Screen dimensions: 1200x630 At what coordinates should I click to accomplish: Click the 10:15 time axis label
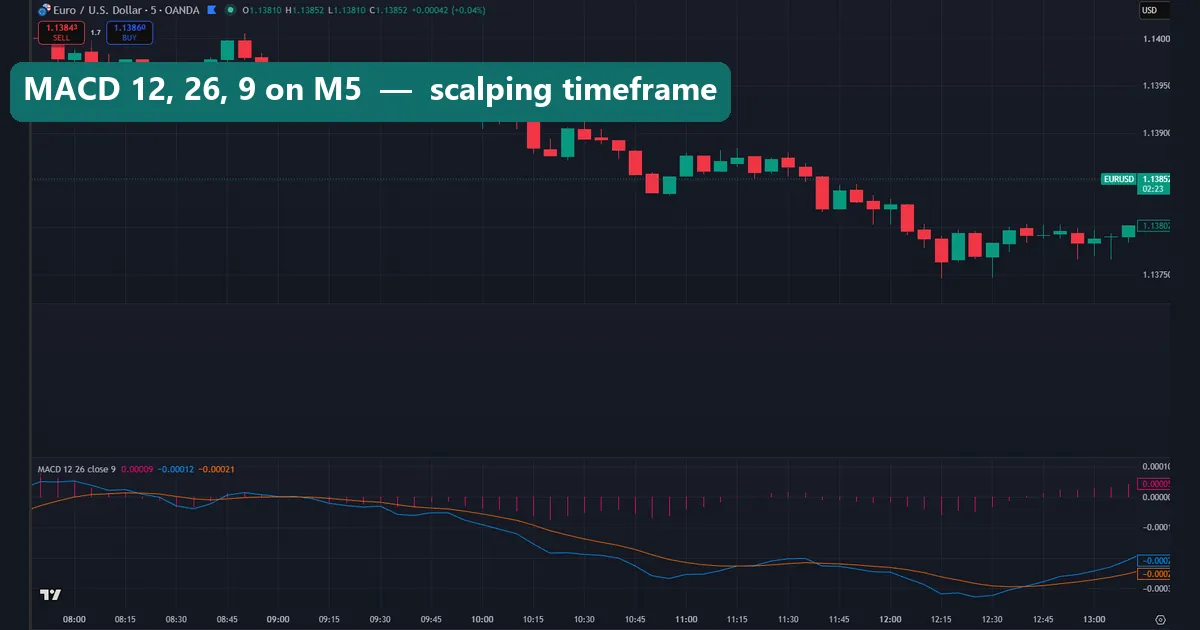533,619
